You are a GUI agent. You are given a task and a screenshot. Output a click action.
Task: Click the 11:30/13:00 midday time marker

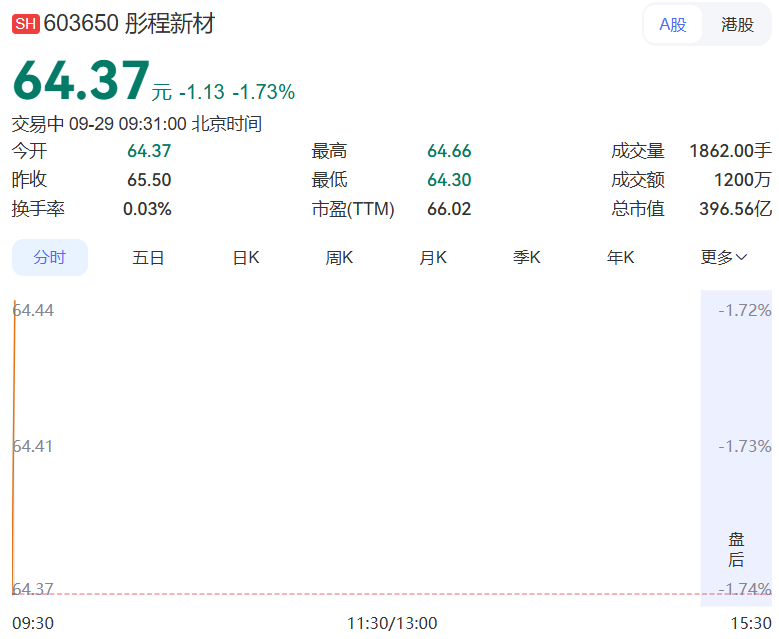click(392, 623)
